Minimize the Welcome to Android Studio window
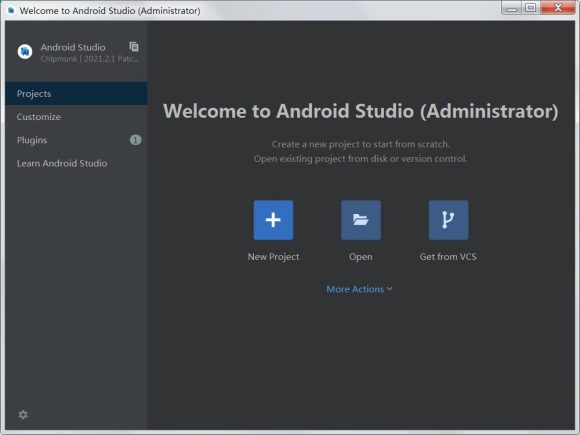Viewport: 580px width, 435px height. click(x=512, y=8)
